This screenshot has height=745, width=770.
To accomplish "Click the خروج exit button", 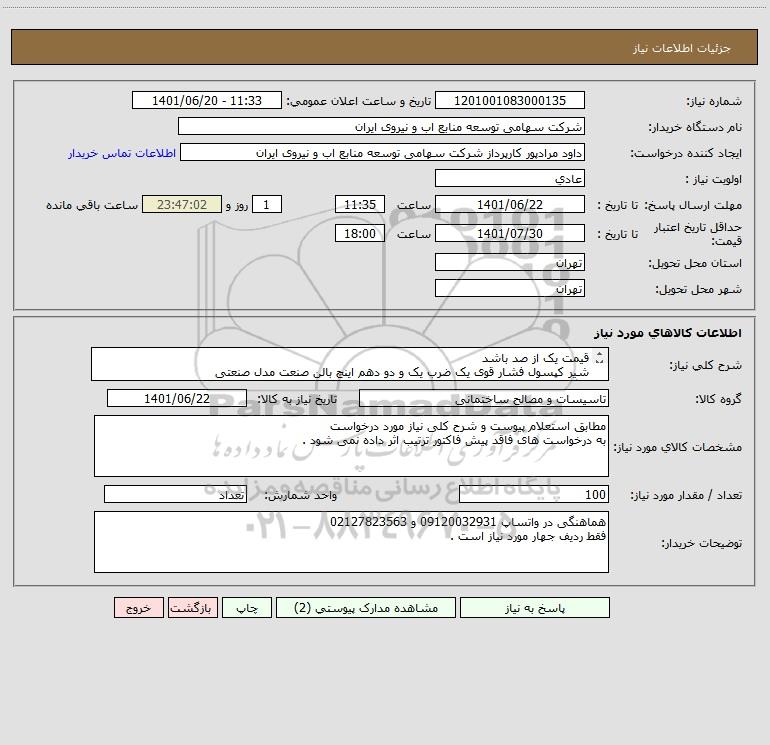I will pyautogui.click(x=138, y=607).
